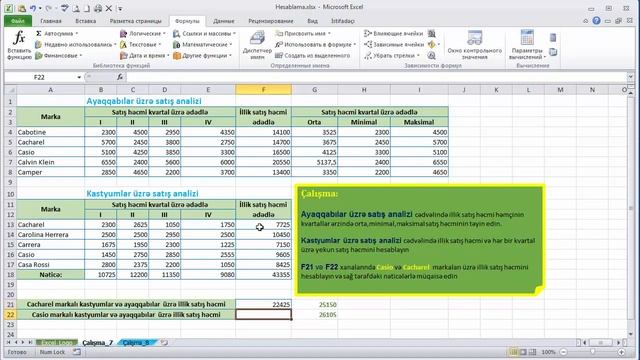This screenshot has width=640, height=360.
Task: Click Create from Selection (Создать из выделенного)
Action: 313,56
